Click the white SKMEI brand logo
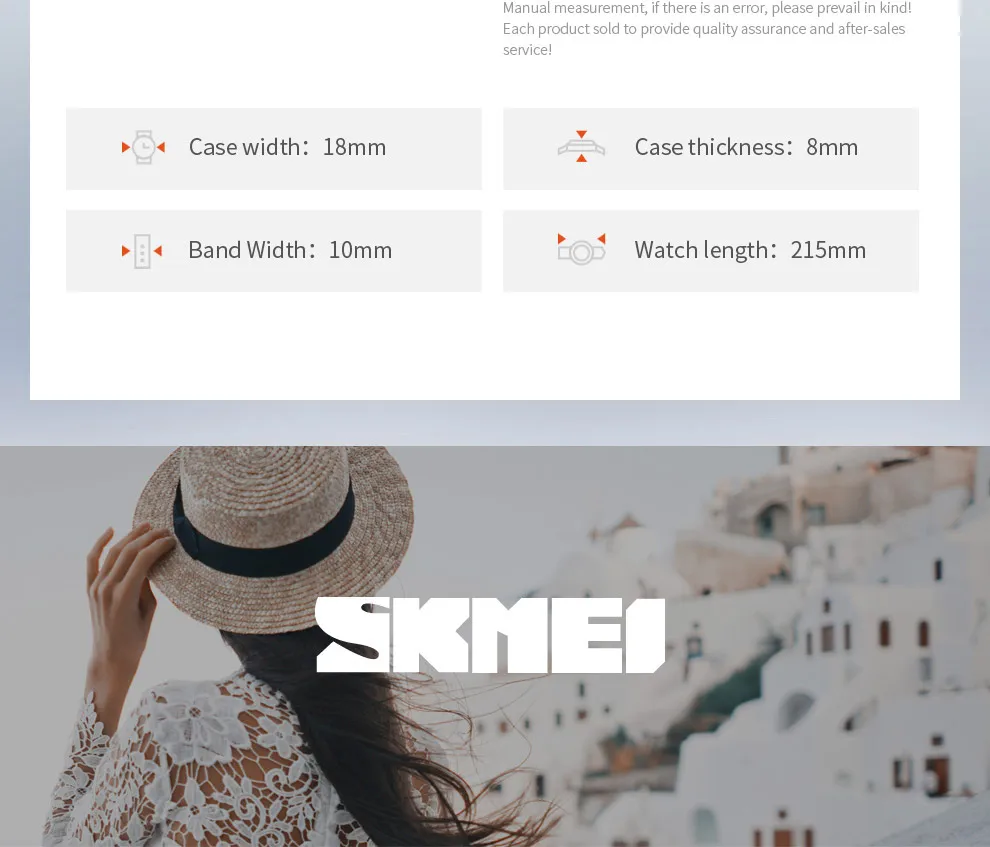This screenshot has width=990, height=847. click(491, 635)
